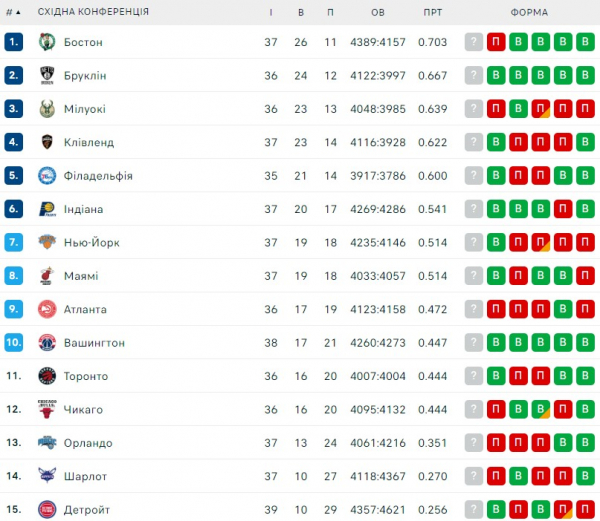Click the Atlanta Hawks team logo
The width and height of the screenshot is (600, 521).
[46, 309]
